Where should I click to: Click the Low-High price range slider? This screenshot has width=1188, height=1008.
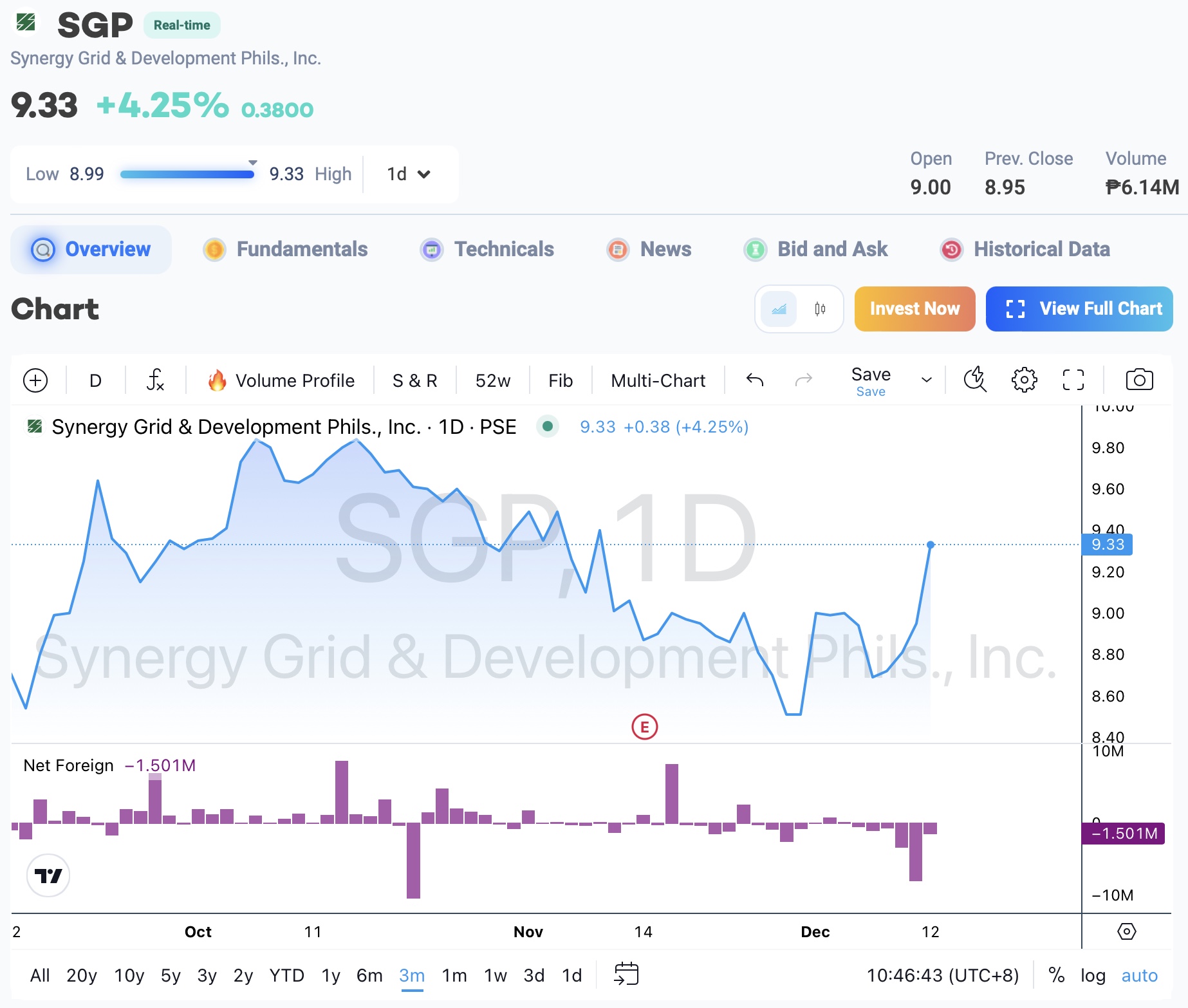tap(187, 174)
